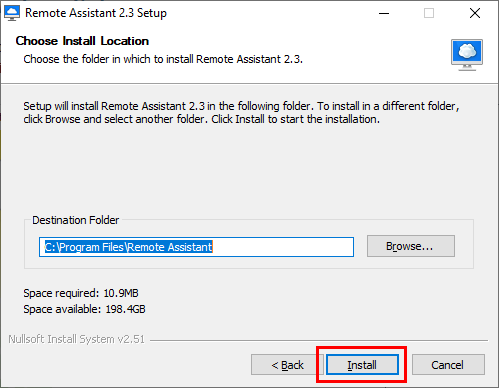Minimize the Setup window

384,13
